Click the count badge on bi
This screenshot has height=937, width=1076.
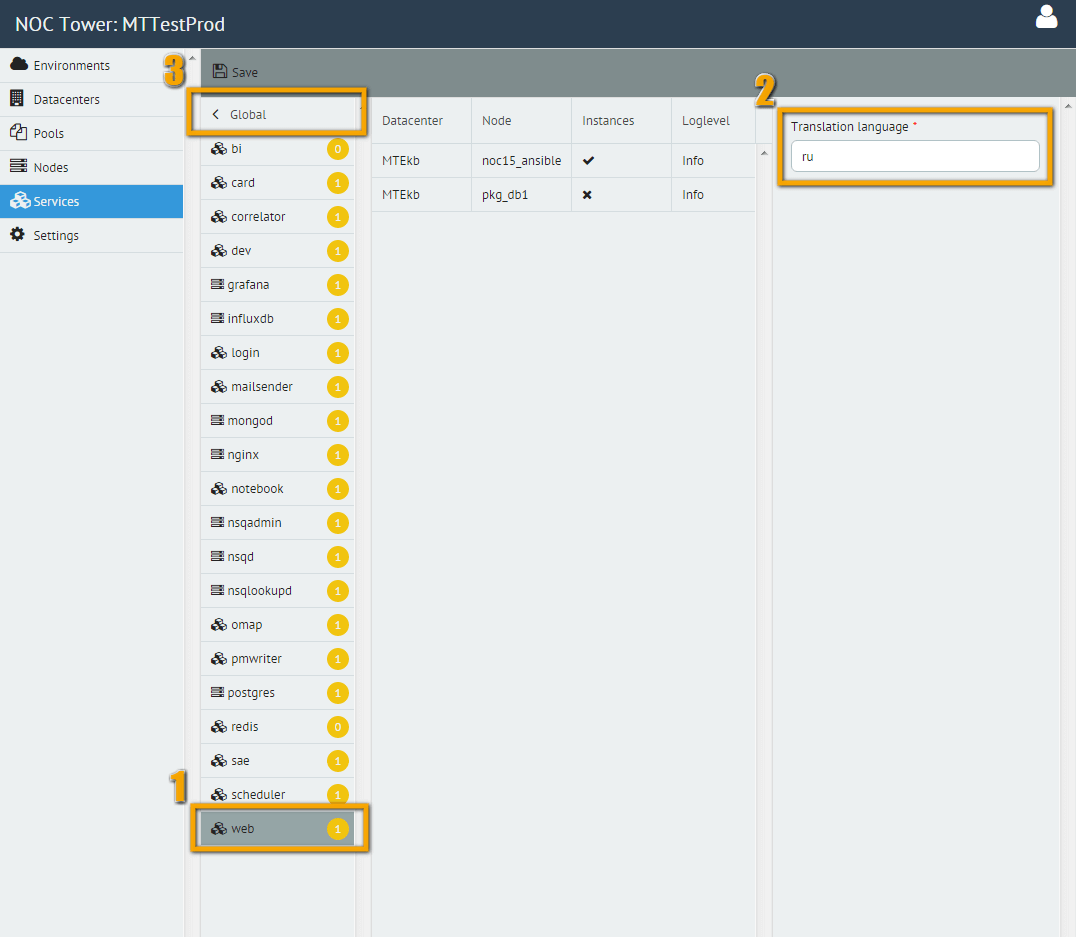(x=338, y=149)
